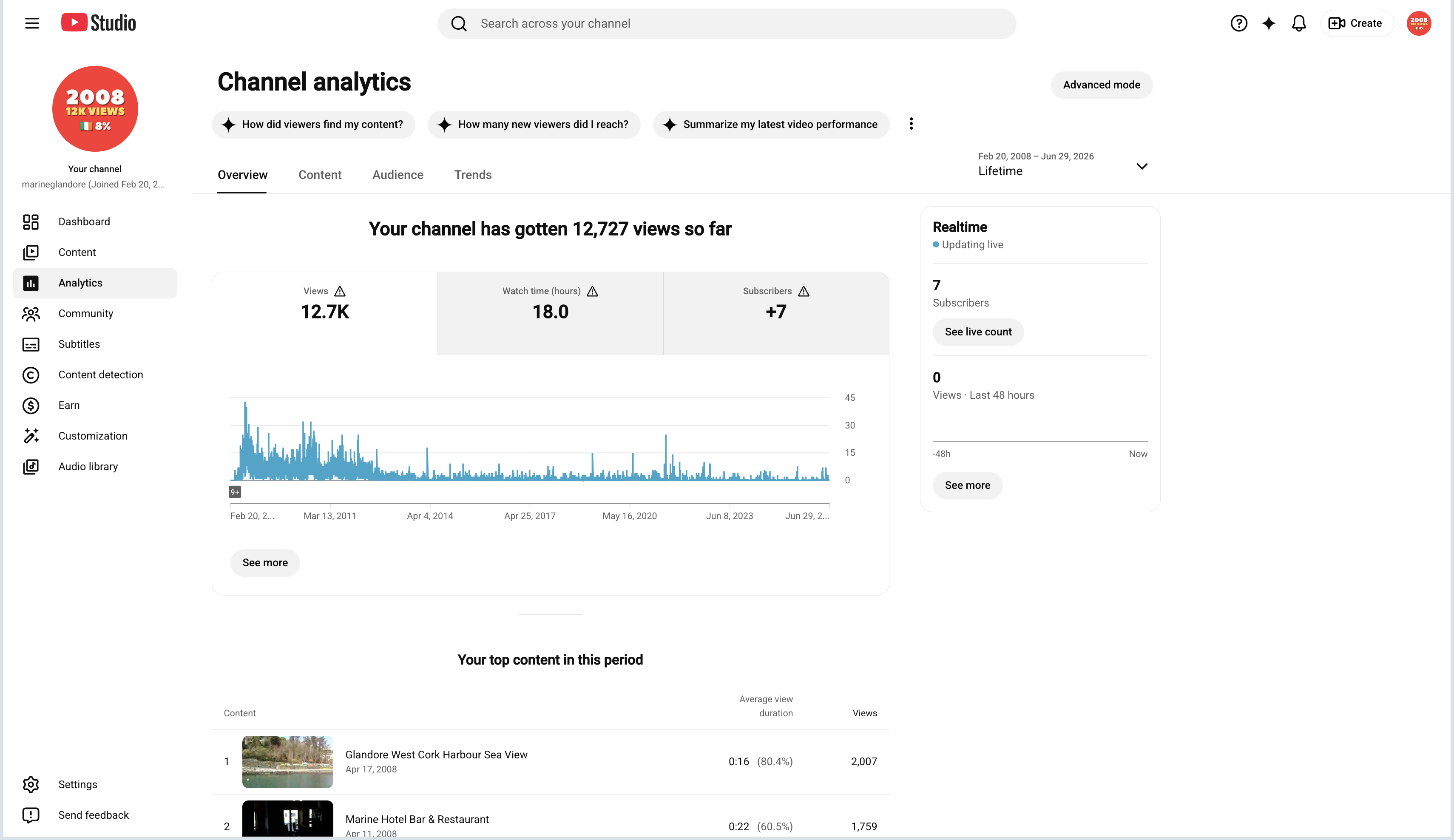Switch to the Content analytics tab
1454x840 pixels.
(320, 175)
